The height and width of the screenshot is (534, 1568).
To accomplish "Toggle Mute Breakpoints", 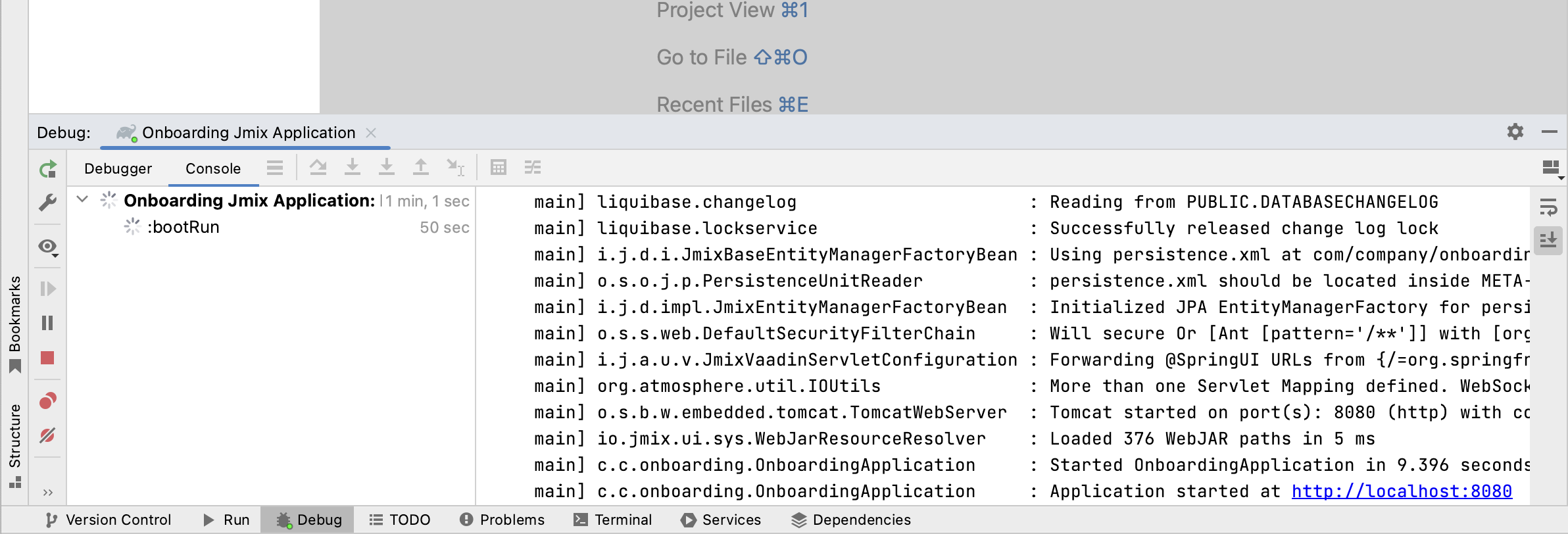I will pos(47,435).
